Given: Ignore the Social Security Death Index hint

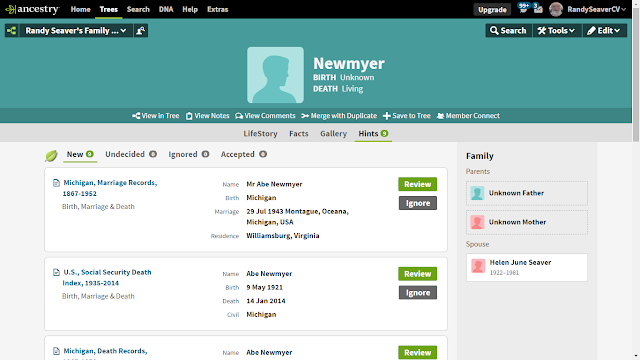Looking at the screenshot, I should pos(418,292).
